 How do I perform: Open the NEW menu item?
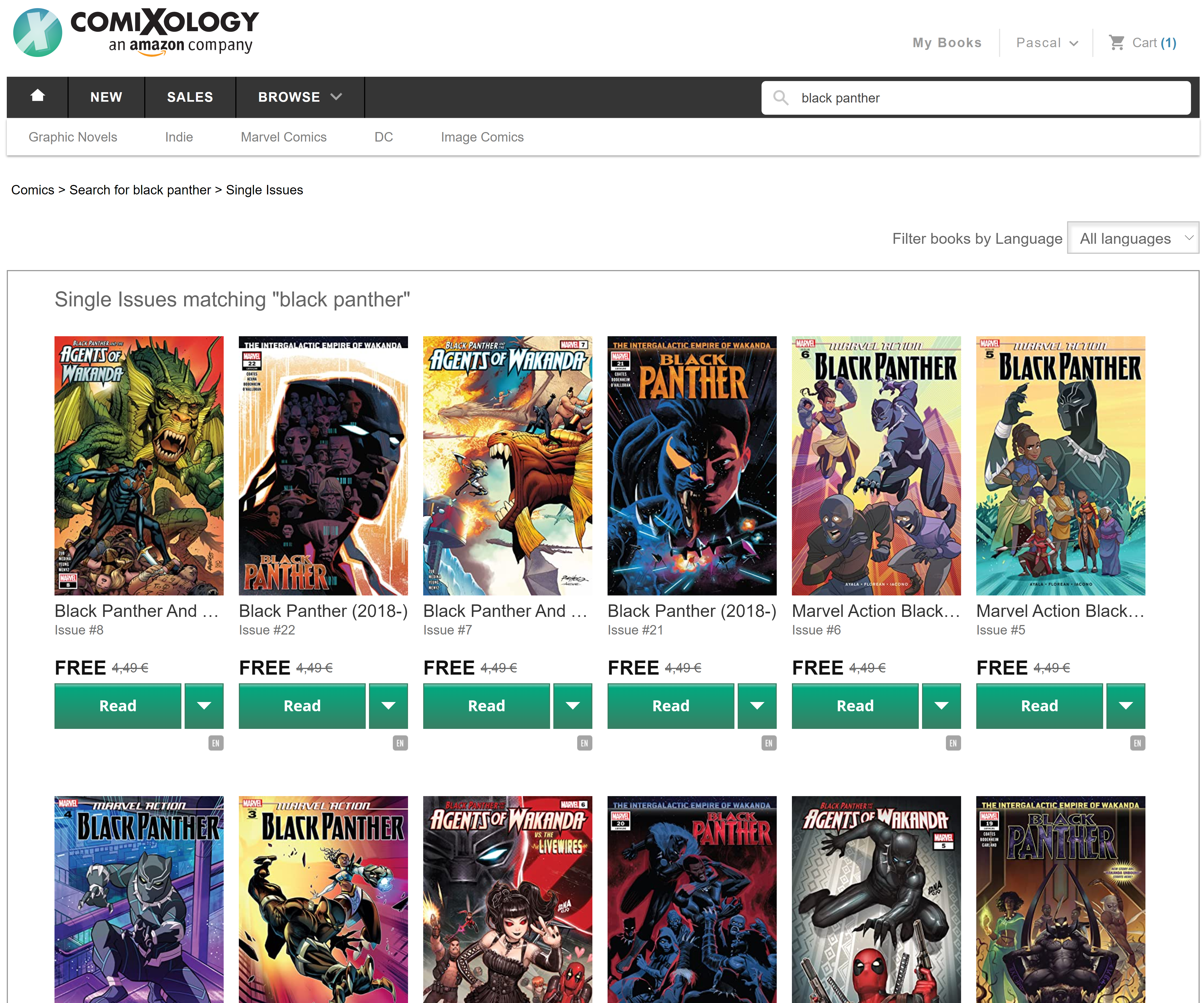point(106,97)
